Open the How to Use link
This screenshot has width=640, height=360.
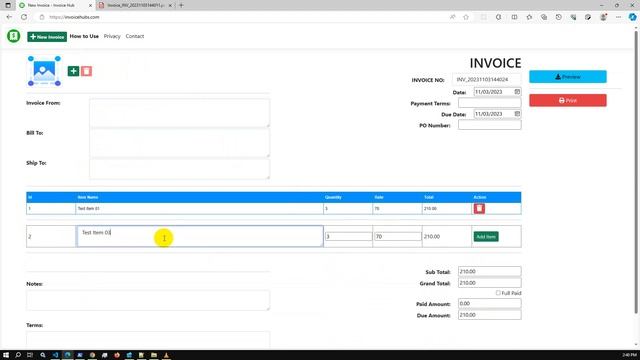84,36
